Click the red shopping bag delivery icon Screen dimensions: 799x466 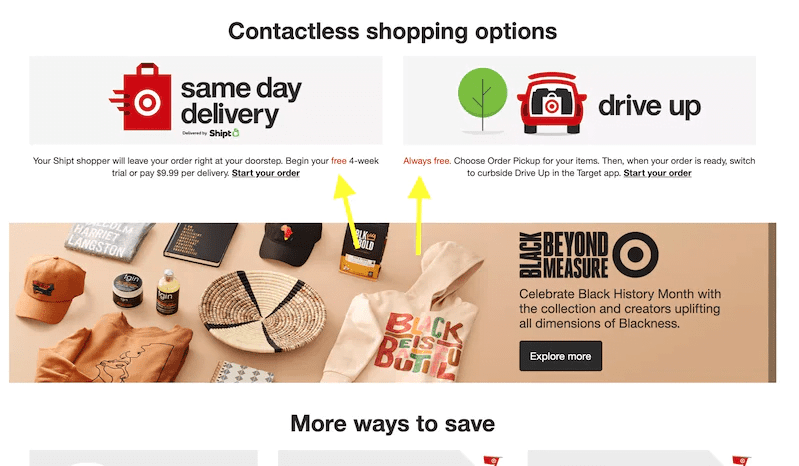point(141,97)
